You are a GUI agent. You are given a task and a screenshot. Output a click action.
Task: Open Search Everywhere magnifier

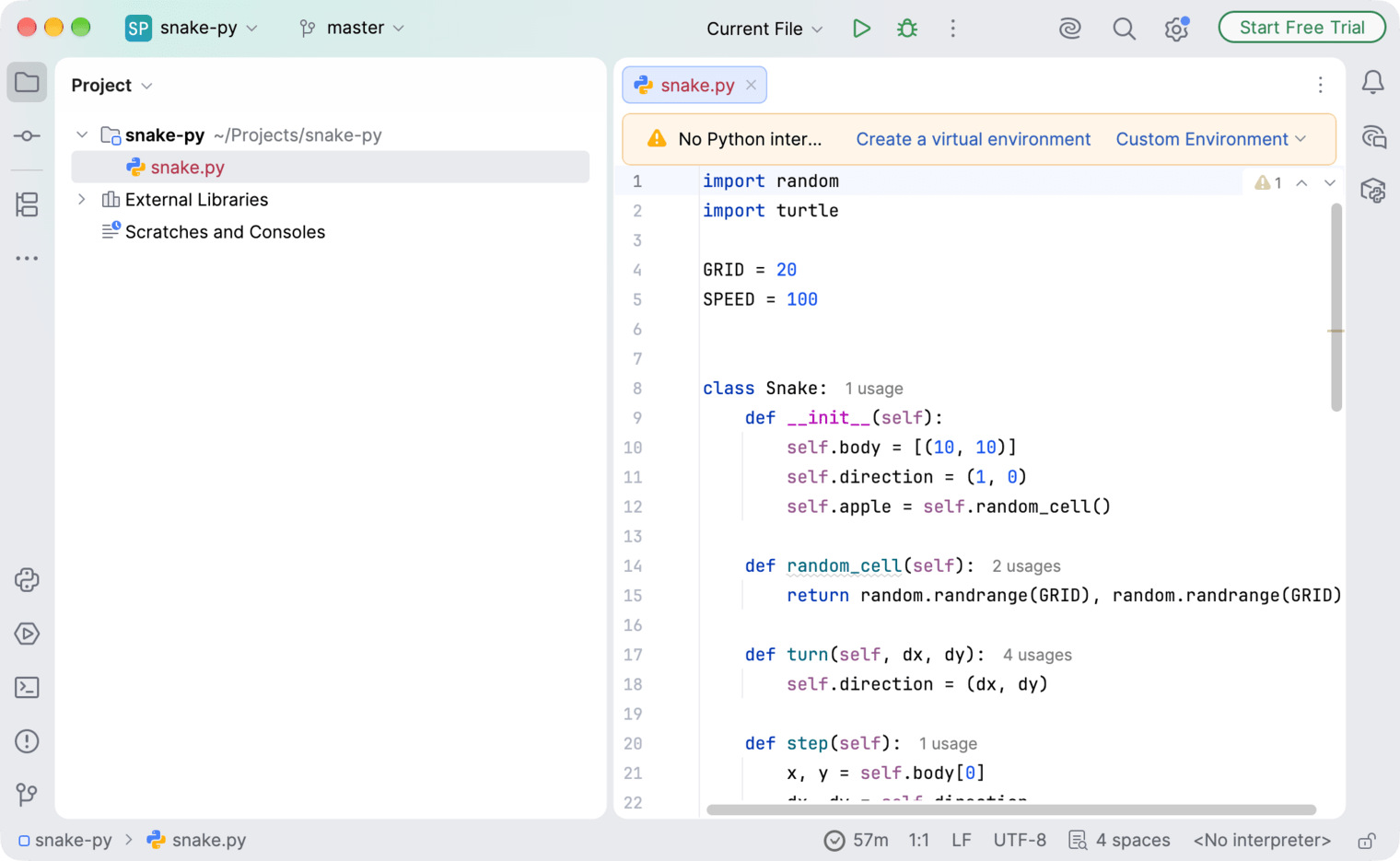(1124, 29)
